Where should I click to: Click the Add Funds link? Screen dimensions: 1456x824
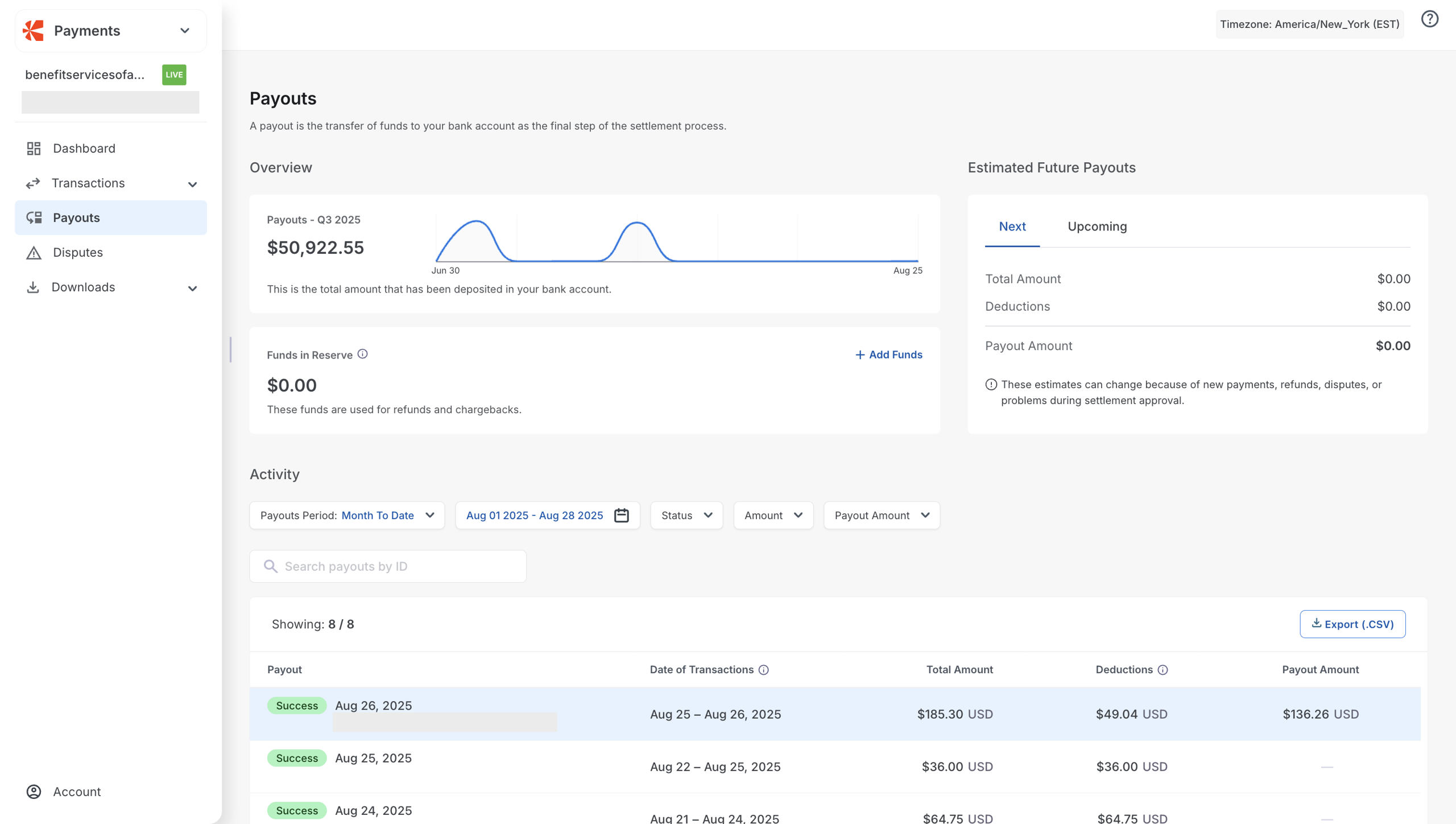(x=888, y=355)
